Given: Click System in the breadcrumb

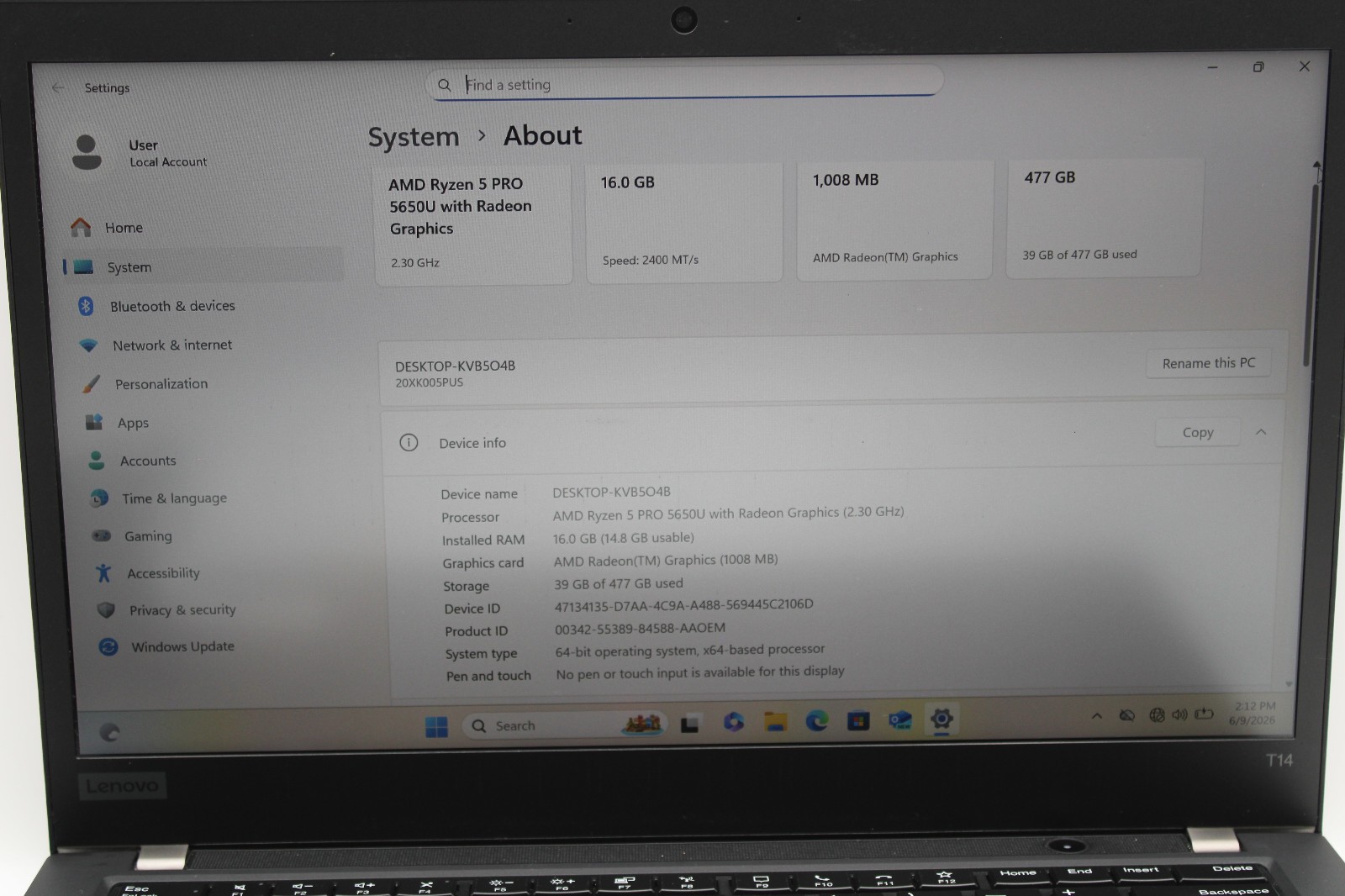Looking at the screenshot, I should pyautogui.click(x=414, y=137).
